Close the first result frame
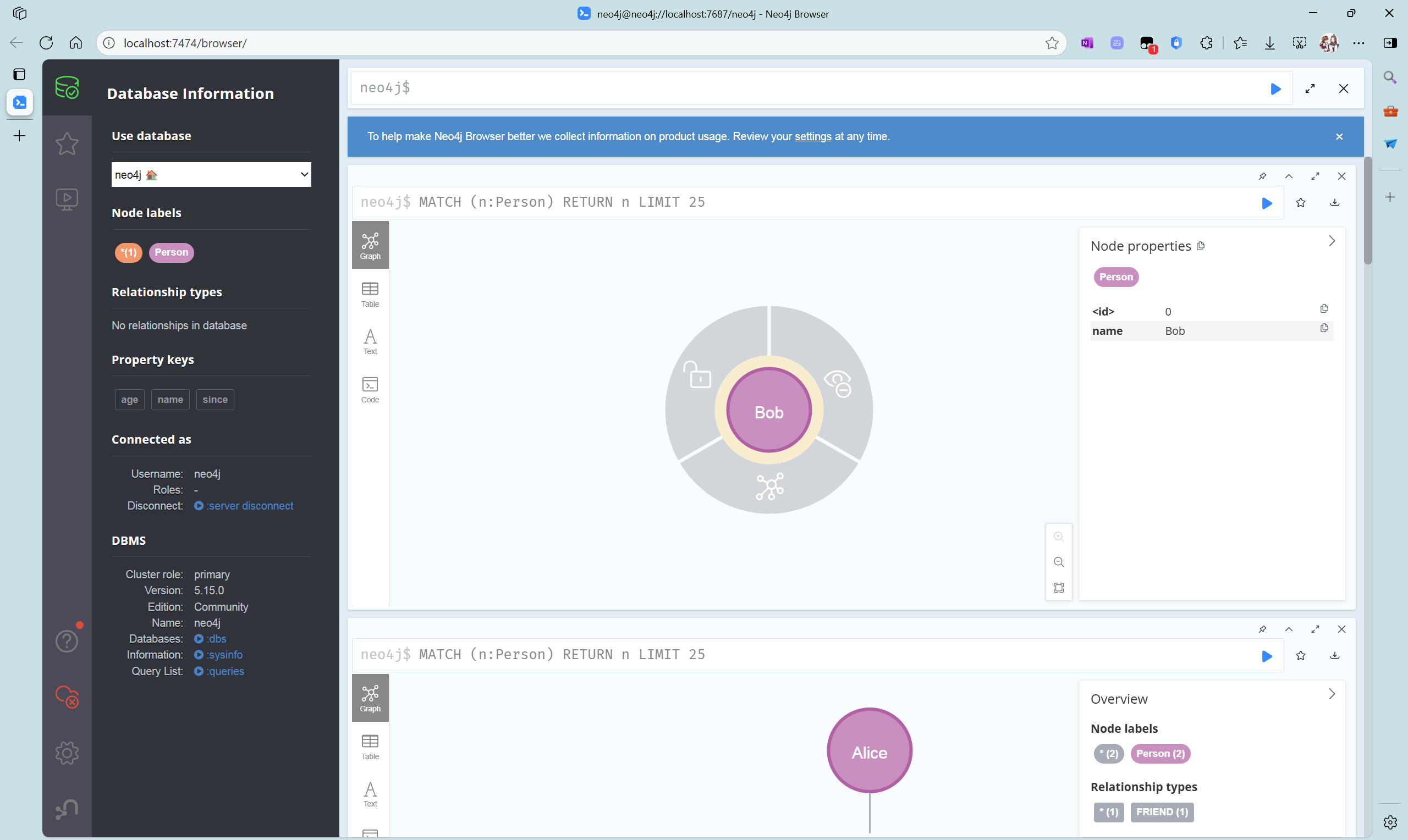The image size is (1408, 840). tap(1342, 176)
